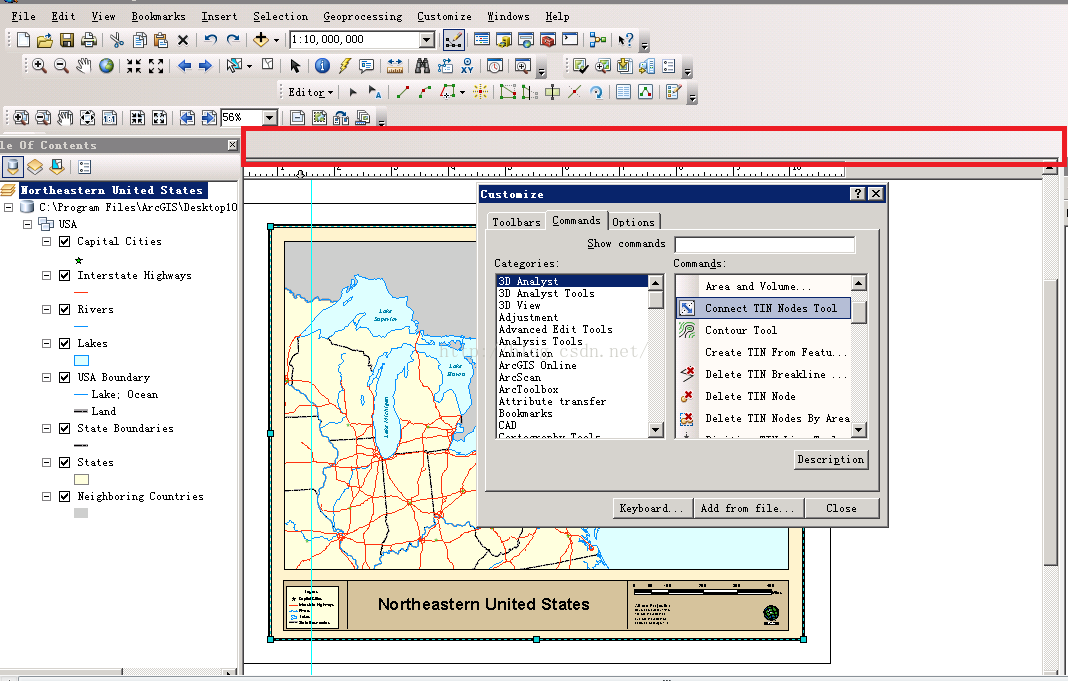Toggle the Rivers layer checkbox
The width and height of the screenshot is (1068, 681).
[x=65, y=310]
